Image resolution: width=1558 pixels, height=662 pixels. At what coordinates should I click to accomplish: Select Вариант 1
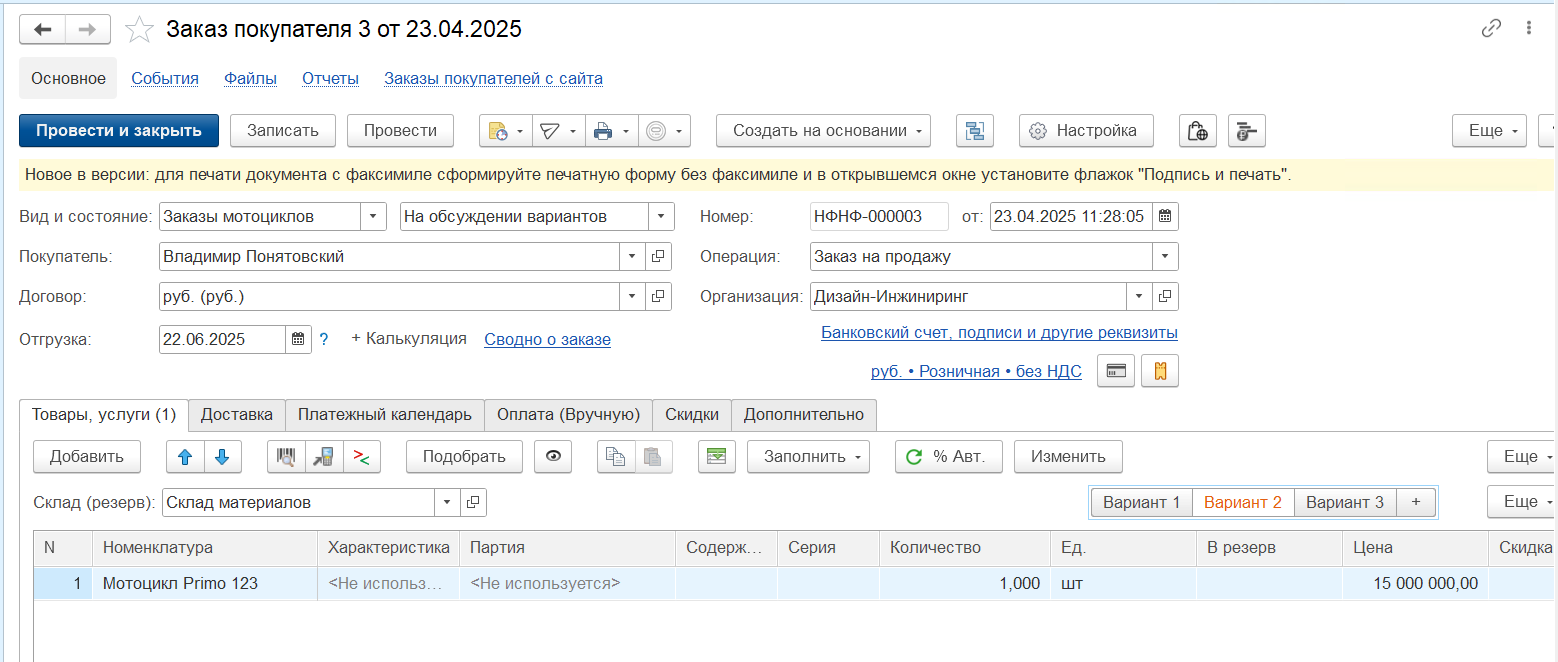1142,503
